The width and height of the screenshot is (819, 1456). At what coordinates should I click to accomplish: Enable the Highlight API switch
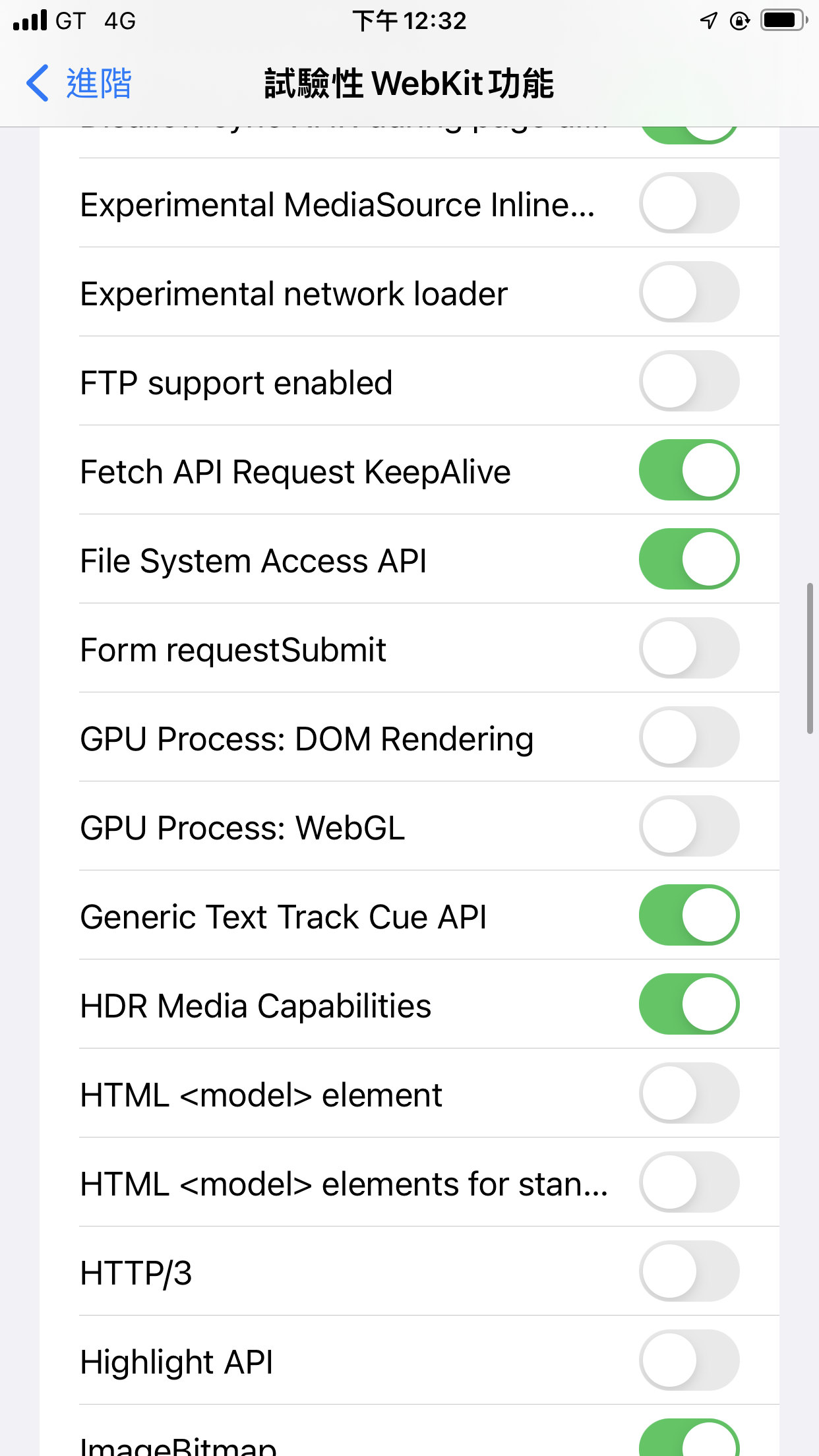[688, 1360]
